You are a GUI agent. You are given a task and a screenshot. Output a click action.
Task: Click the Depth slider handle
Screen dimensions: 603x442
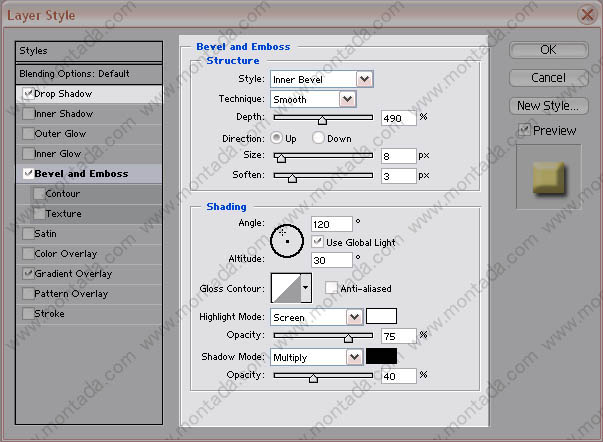[322, 120]
